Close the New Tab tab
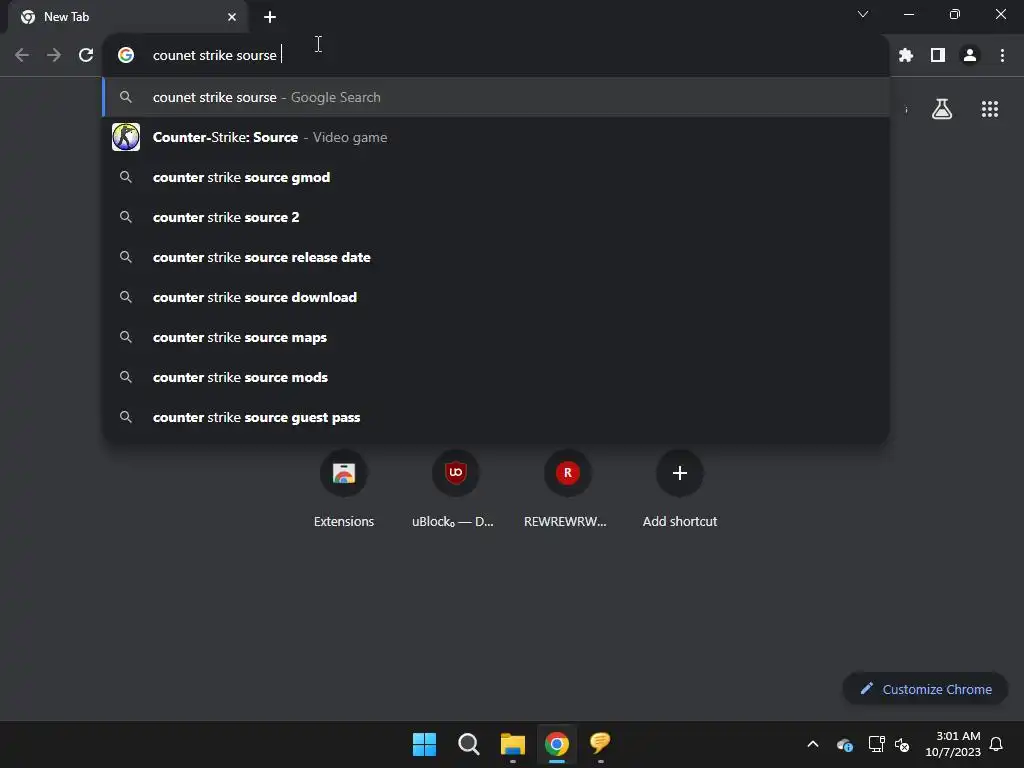Viewport: 1024px width, 768px height. coord(232,17)
